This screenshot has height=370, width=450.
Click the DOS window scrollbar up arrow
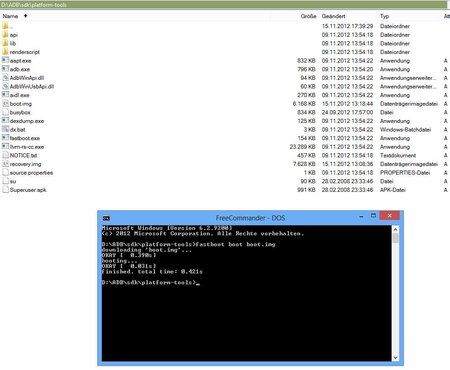click(395, 229)
